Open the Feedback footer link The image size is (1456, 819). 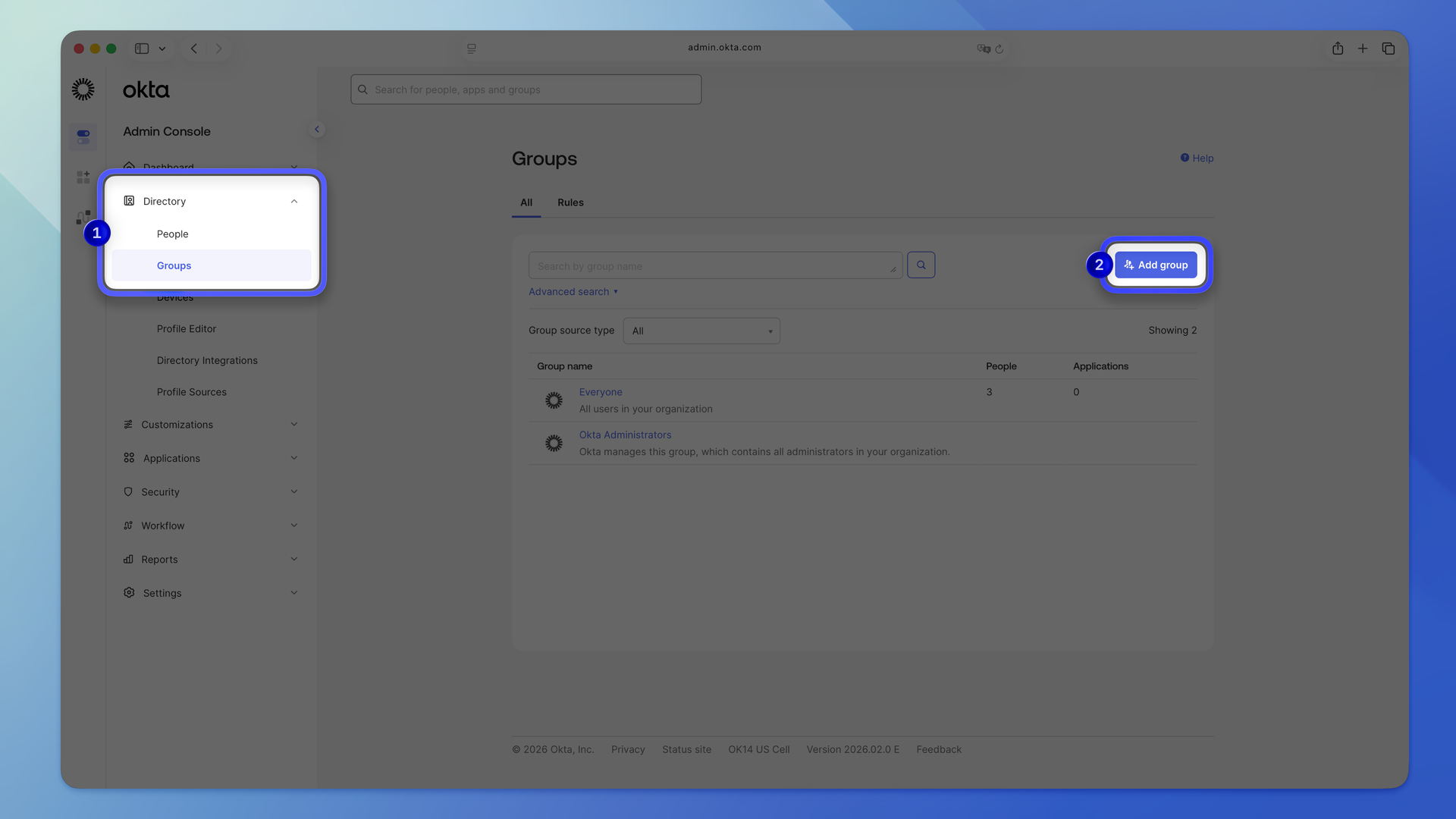pyautogui.click(x=939, y=749)
